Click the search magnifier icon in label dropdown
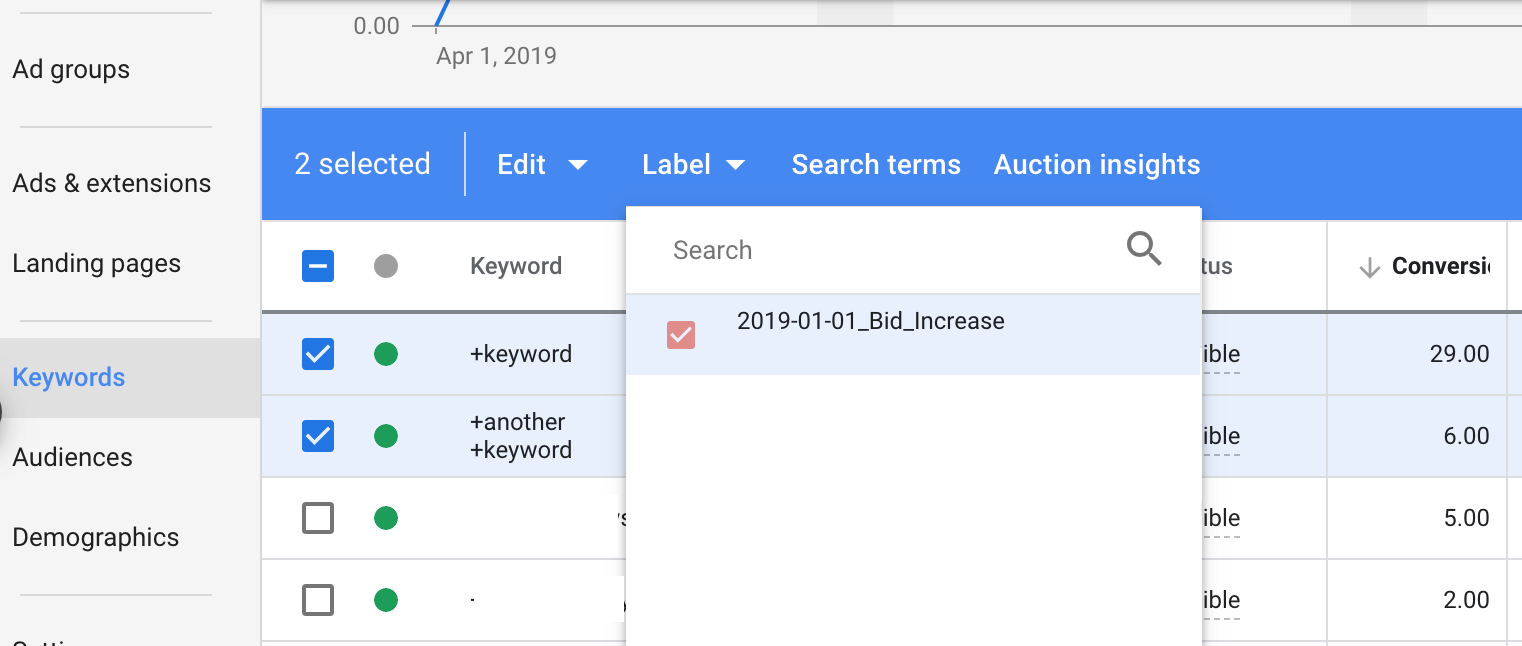Image resolution: width=1522 pixels, height=646 pixels. (x=1144, y=249)
